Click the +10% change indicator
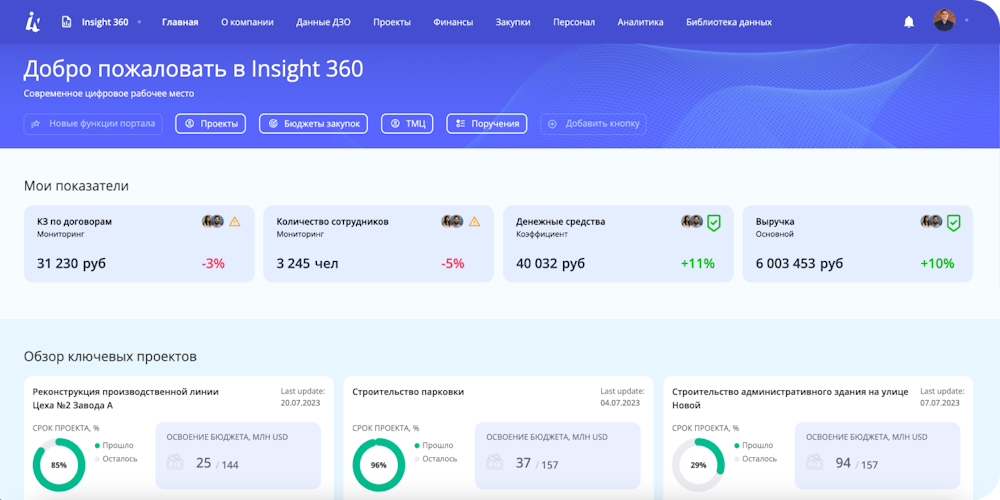The image size is (1000, 500). pyautogui.click(x=937, y=263)
